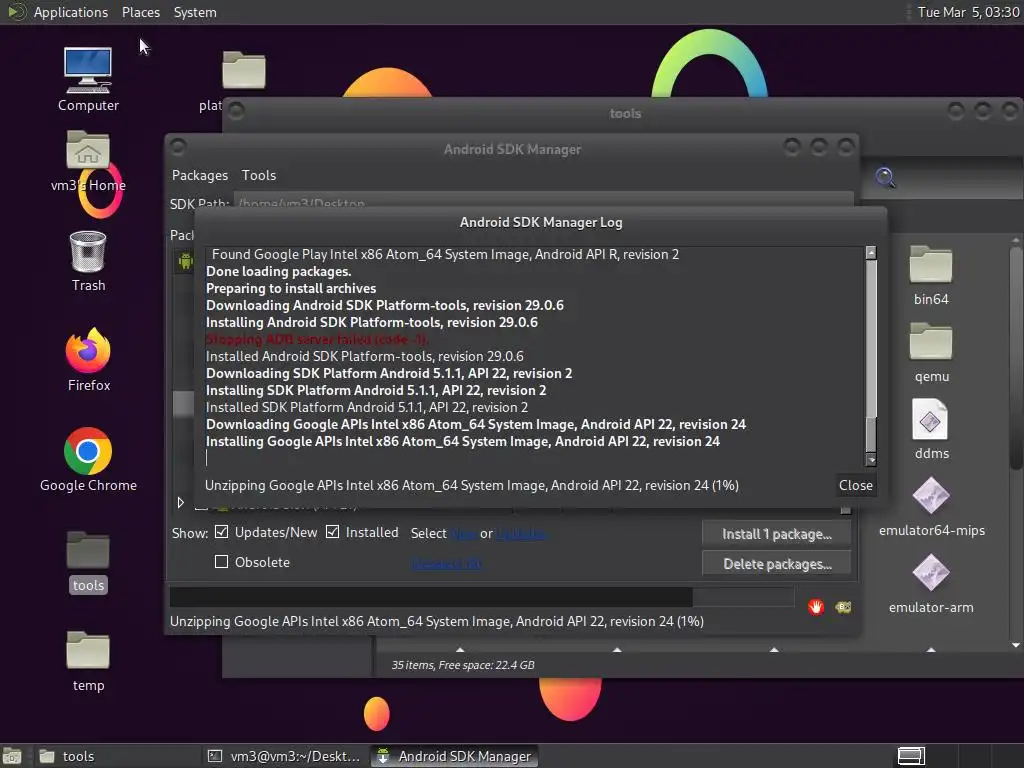This screenshot has height=768, width=1024.
Task: Click the download progress bar
Action: pyautogui.click(x=482, y=596)
